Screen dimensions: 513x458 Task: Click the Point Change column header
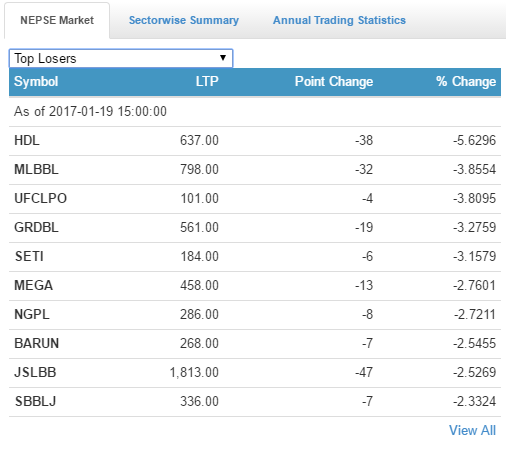click(x=334, y=82)
